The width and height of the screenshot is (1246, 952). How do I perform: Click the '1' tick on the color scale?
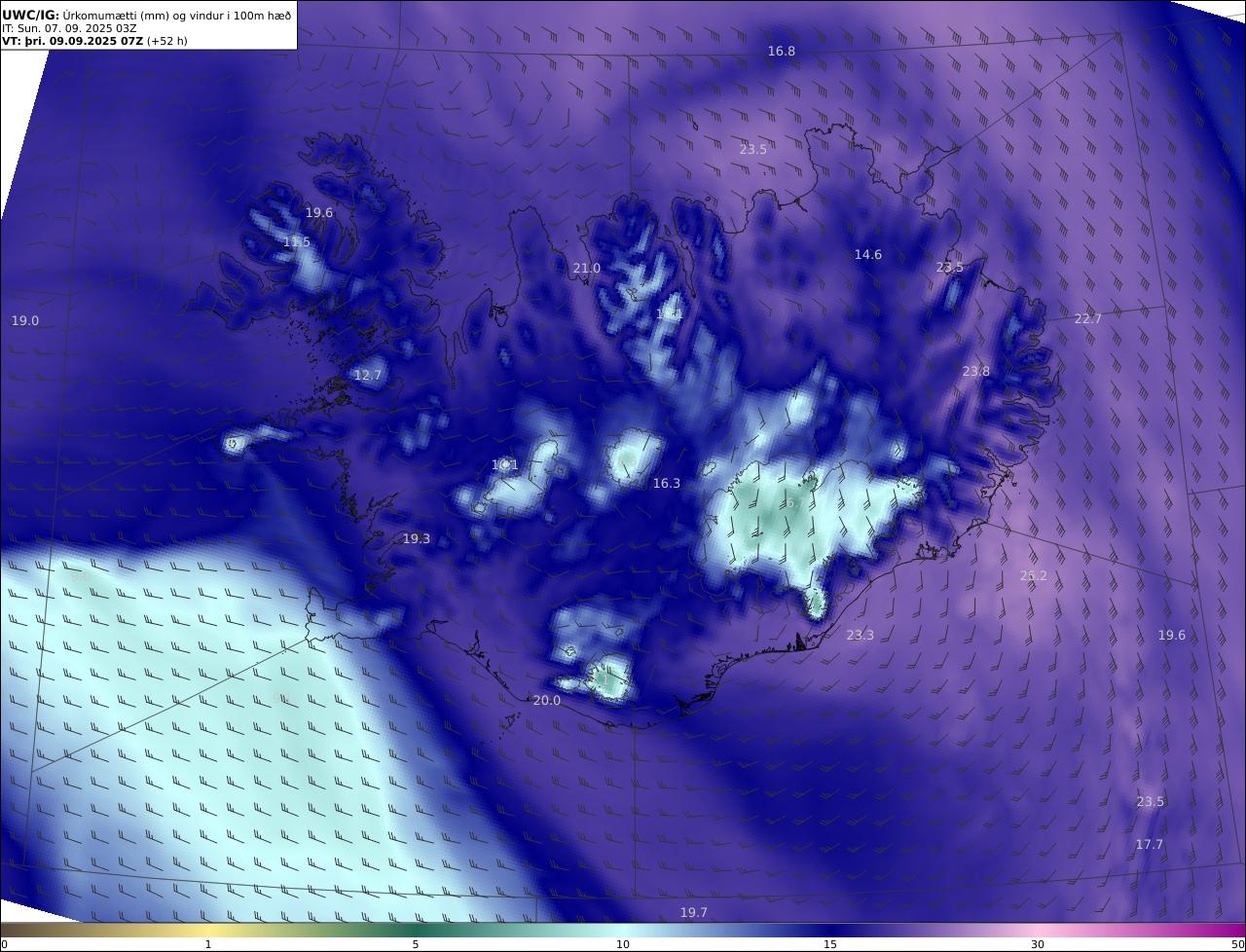pos(208,945)
